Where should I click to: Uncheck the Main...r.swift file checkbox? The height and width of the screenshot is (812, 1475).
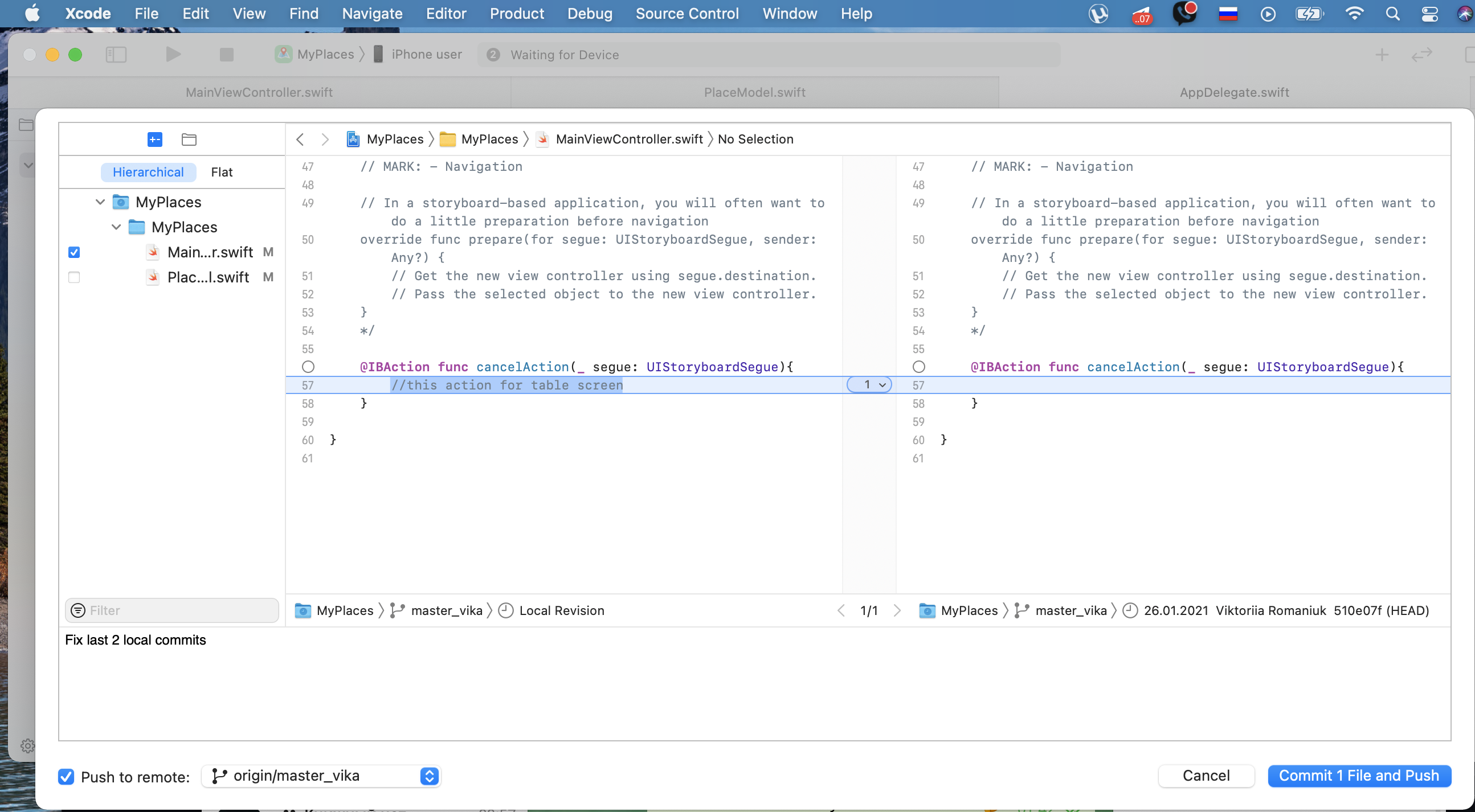click(x=74, y=252)
